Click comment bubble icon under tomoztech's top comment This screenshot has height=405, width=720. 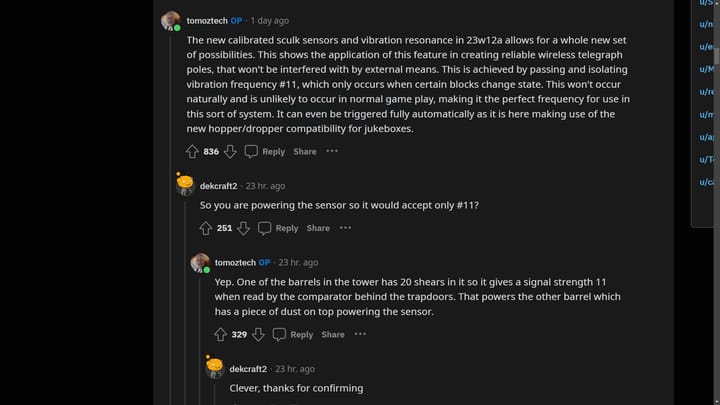(x=251, y=152)
